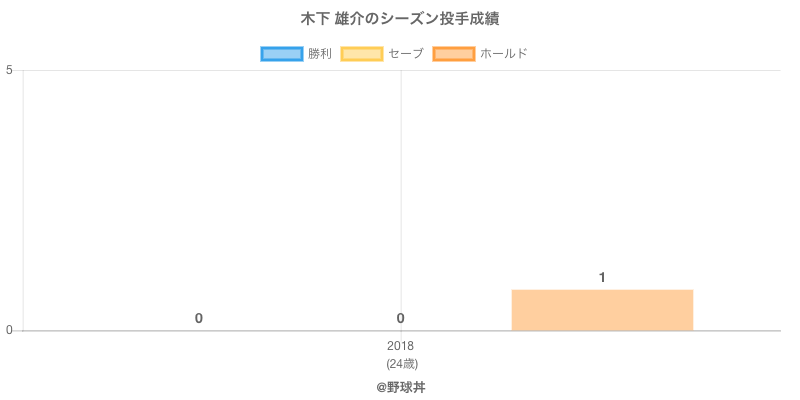Click the y-axis label 0

coord(9,331)
